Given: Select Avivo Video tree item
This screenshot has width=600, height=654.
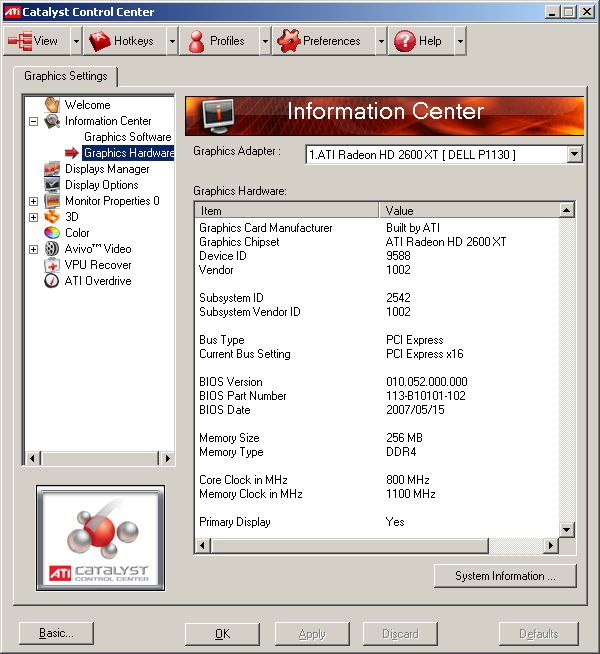Looking at the screenshot, I should (x=98, y=249).
